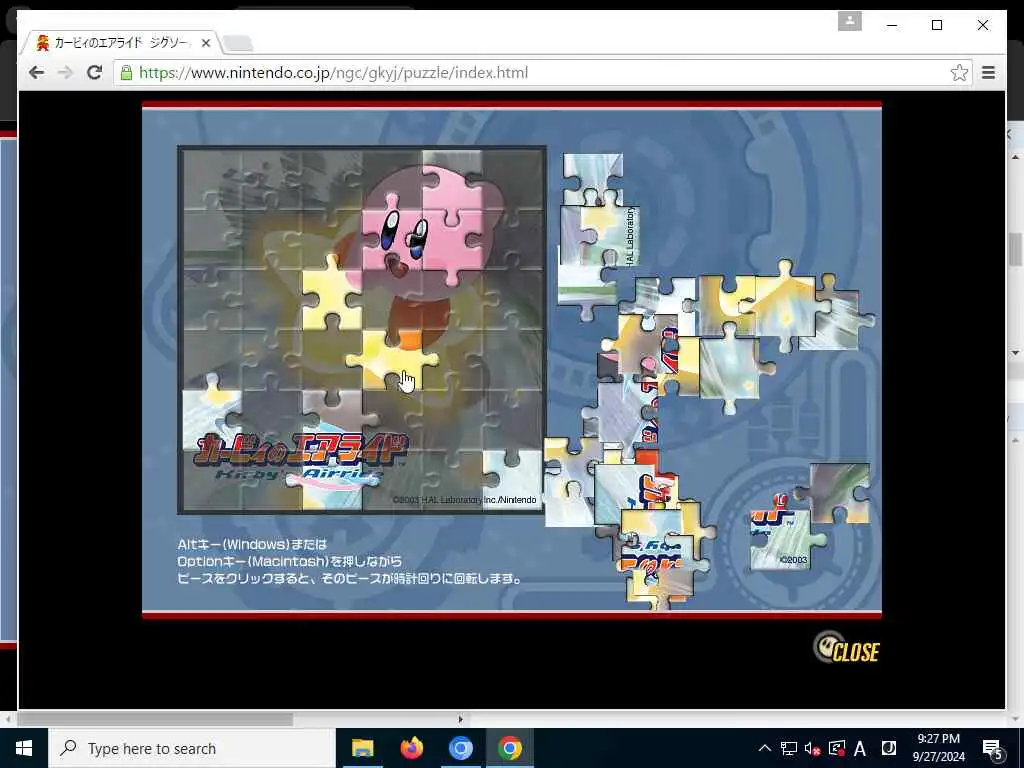Open blue Chromium icon in taskbar
The image size is (1024, 768).
click(460, 748)
